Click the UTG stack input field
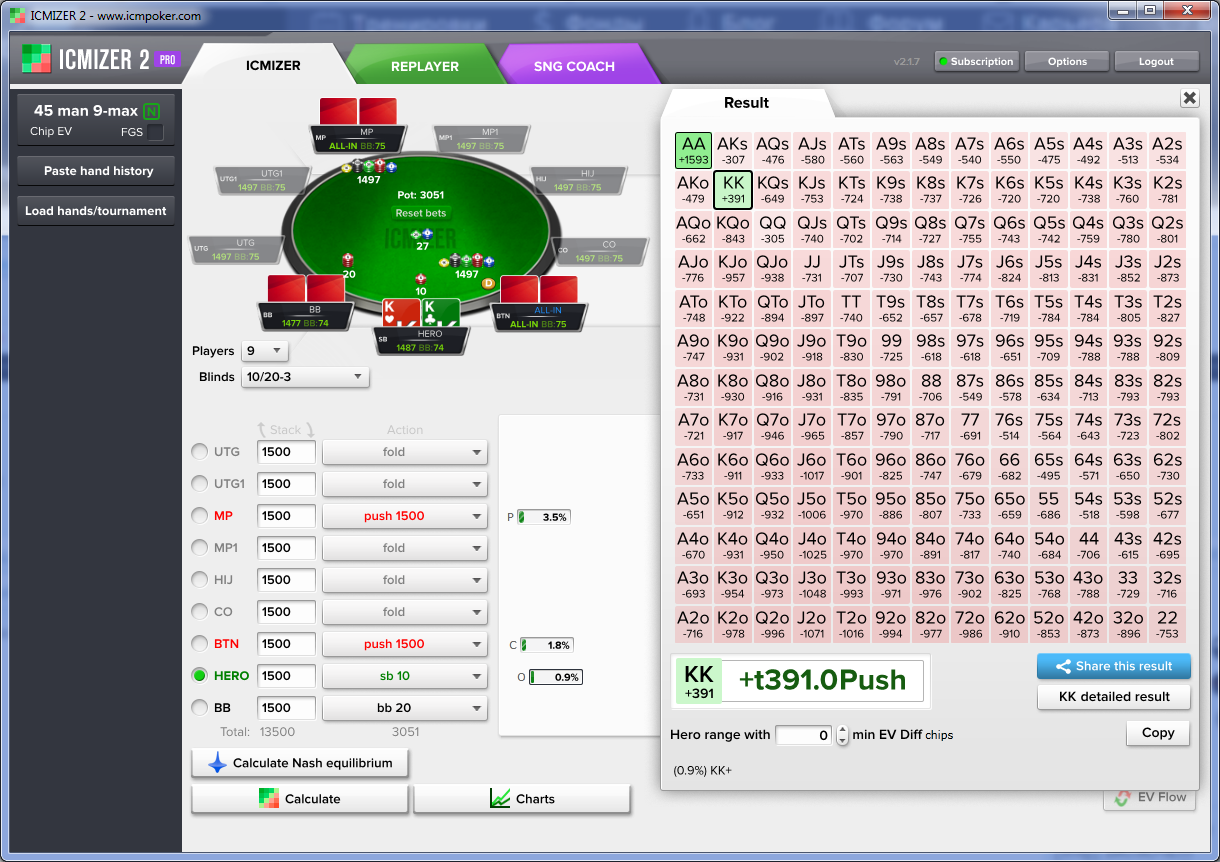 (x=287, y=452)
